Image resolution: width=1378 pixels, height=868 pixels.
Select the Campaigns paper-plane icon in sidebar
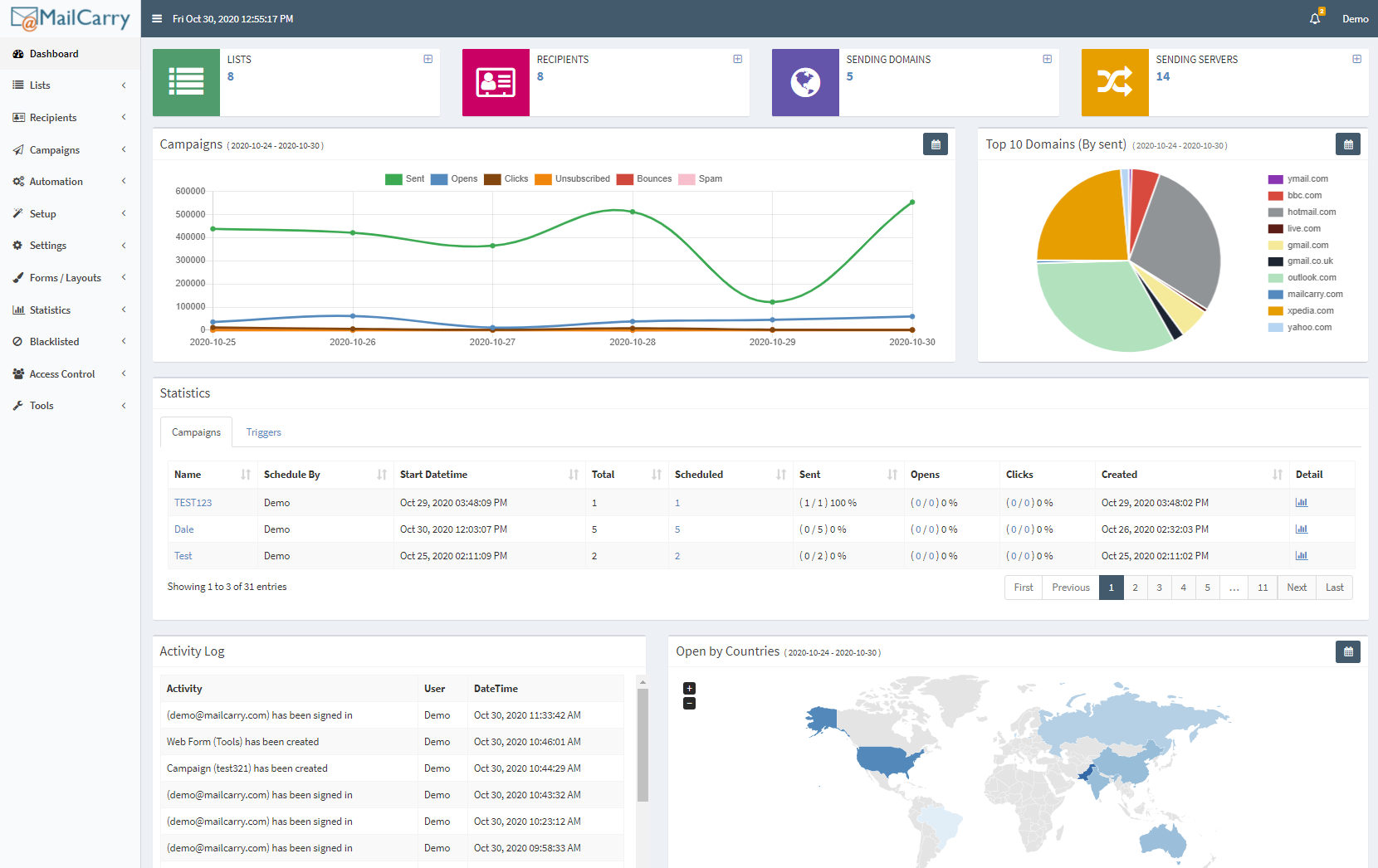point(17,149)
